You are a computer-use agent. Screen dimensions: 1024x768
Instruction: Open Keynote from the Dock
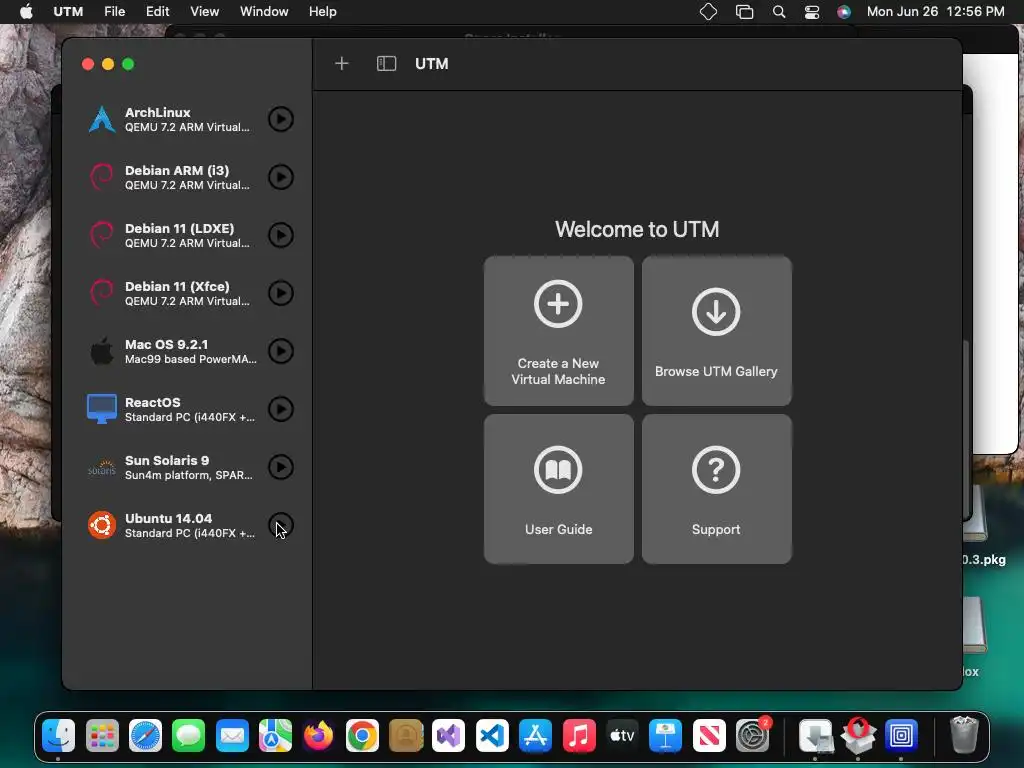[x=665, y=736]
